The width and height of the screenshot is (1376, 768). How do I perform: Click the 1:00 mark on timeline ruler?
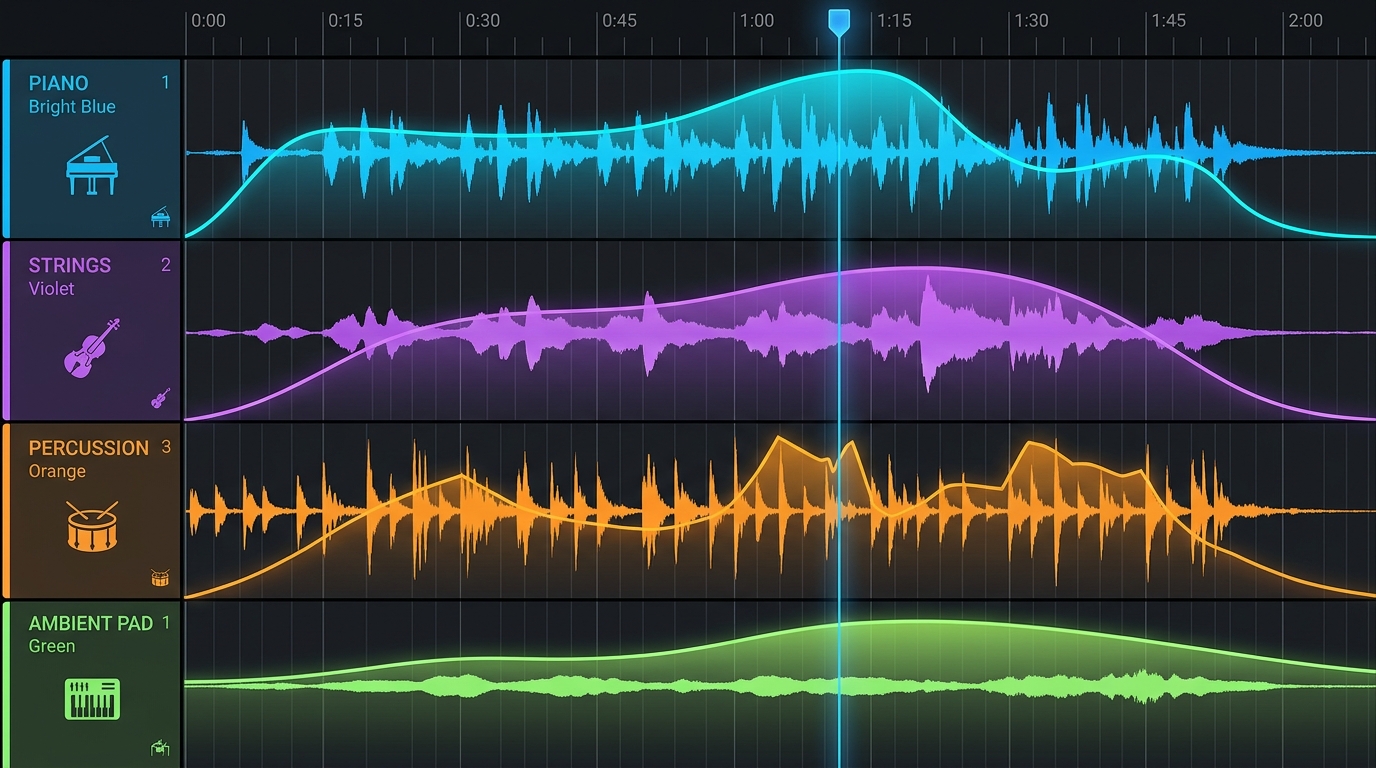[757, 20]
